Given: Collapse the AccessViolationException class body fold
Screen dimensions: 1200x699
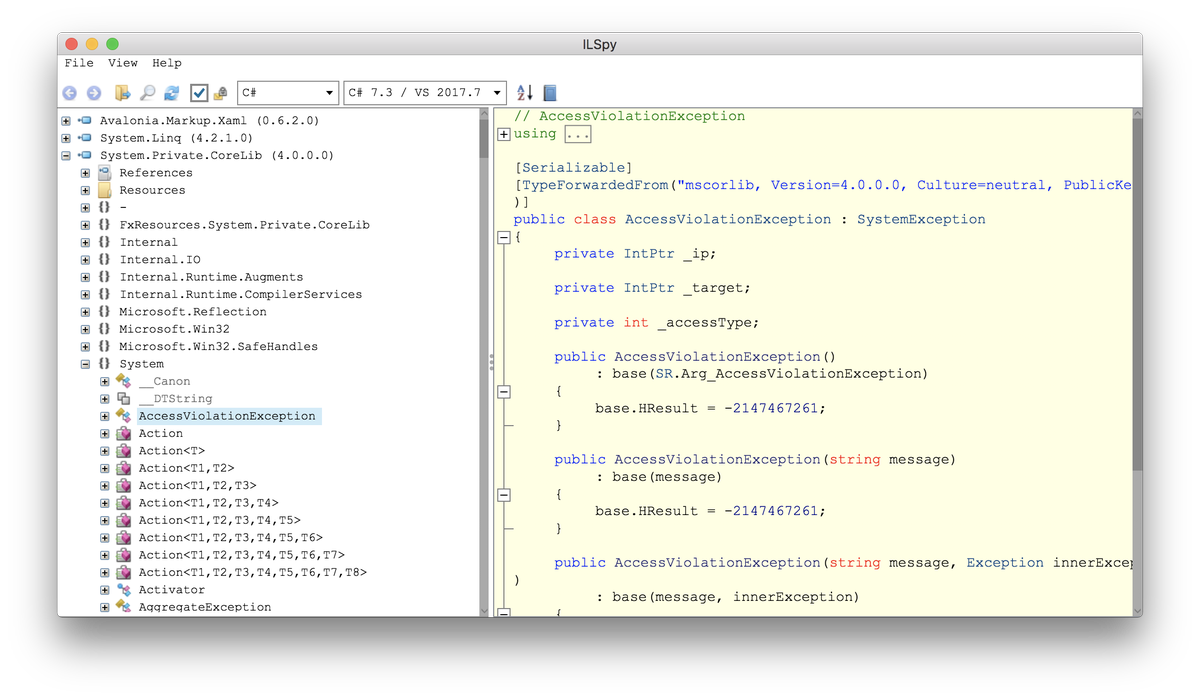Looking at the screenshot, I should (504, 237).
